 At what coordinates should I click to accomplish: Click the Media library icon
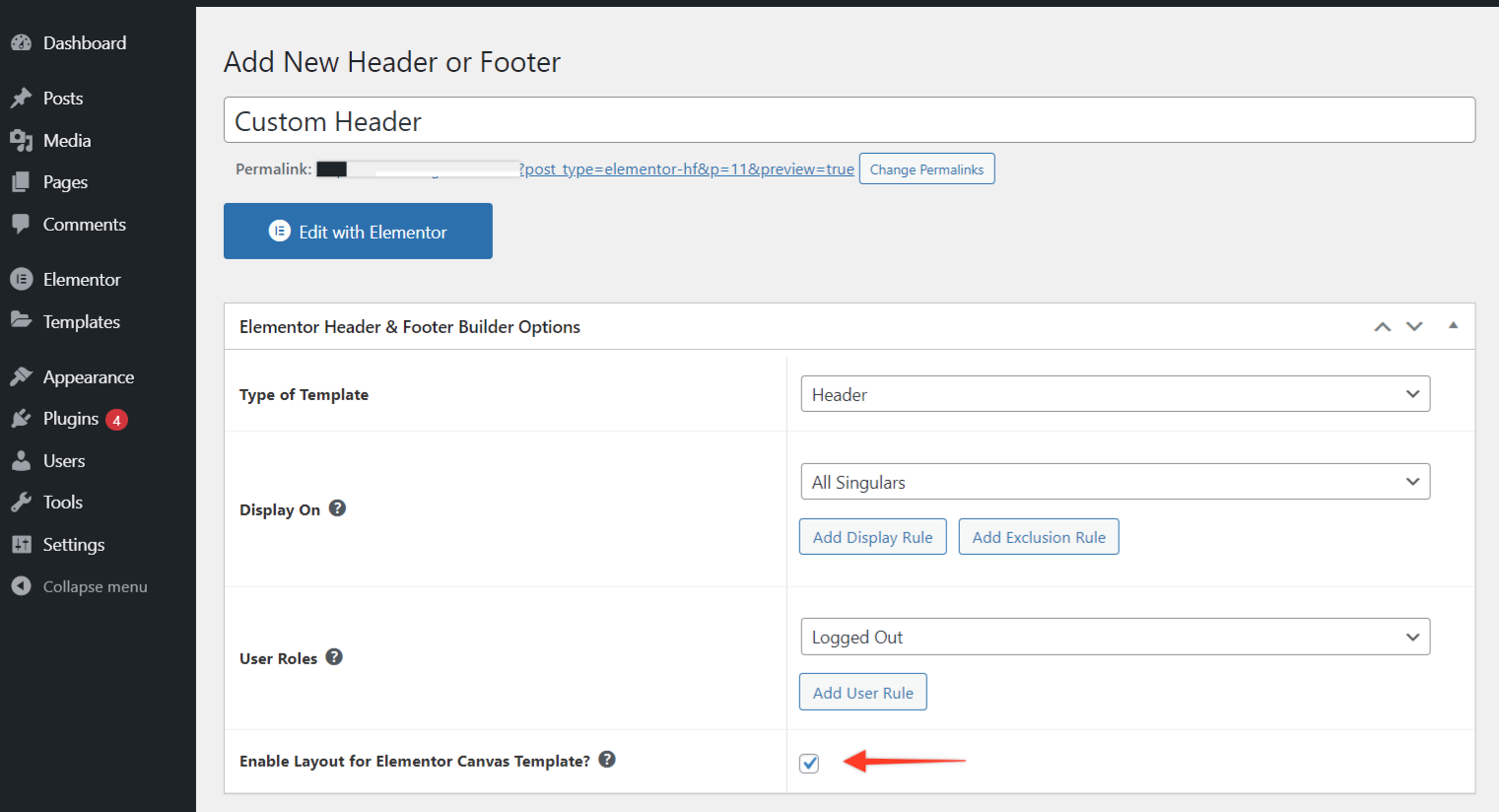[x=21, y=141]
